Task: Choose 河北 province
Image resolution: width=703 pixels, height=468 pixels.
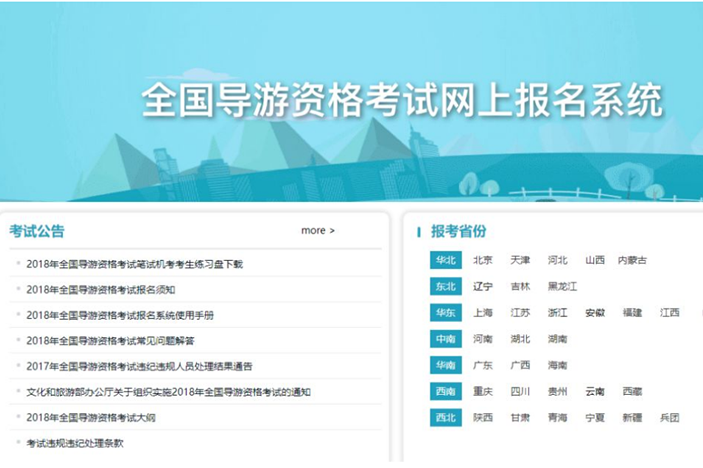Action: 557,260
